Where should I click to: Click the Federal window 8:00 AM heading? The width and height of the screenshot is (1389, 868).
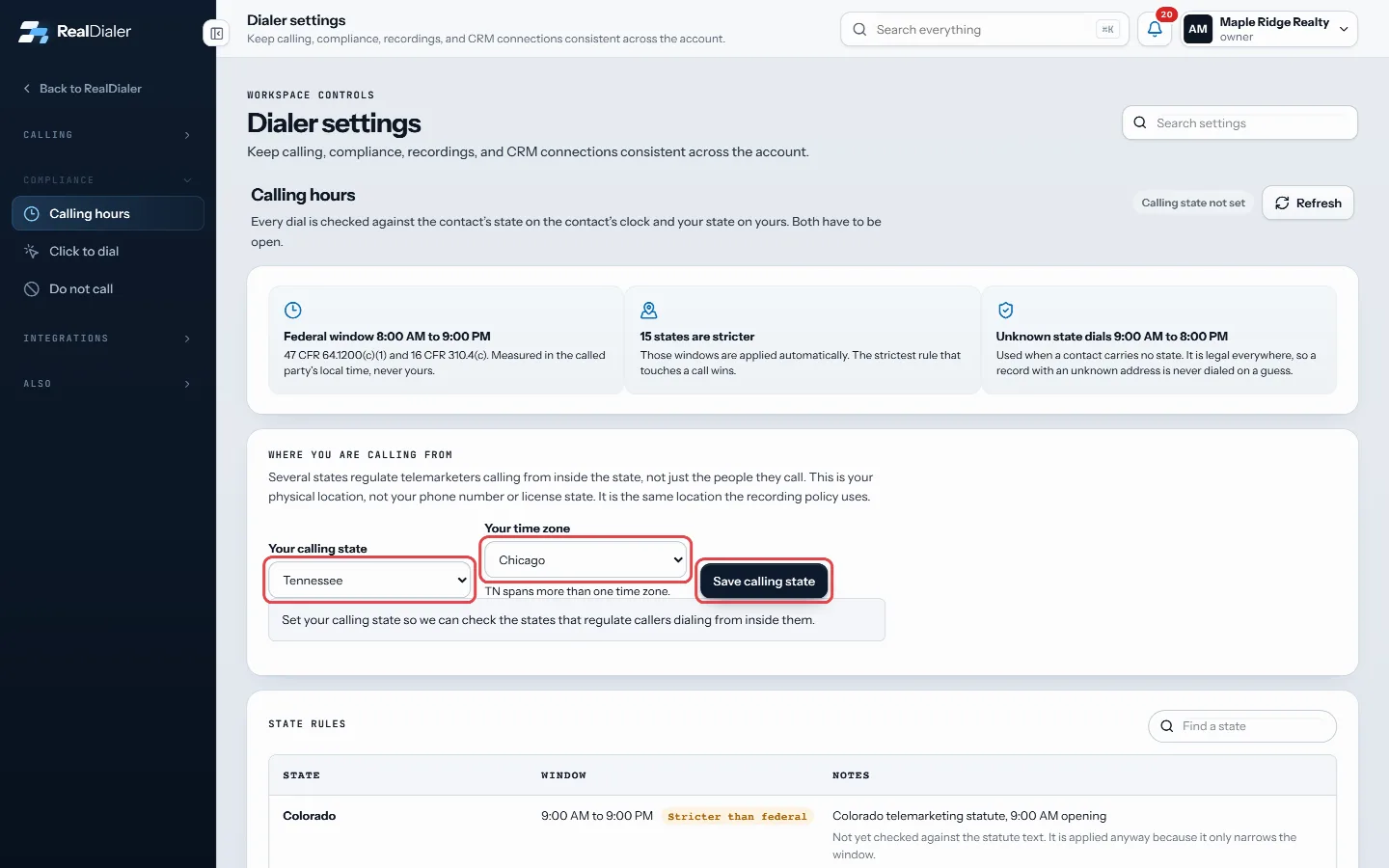387,337
